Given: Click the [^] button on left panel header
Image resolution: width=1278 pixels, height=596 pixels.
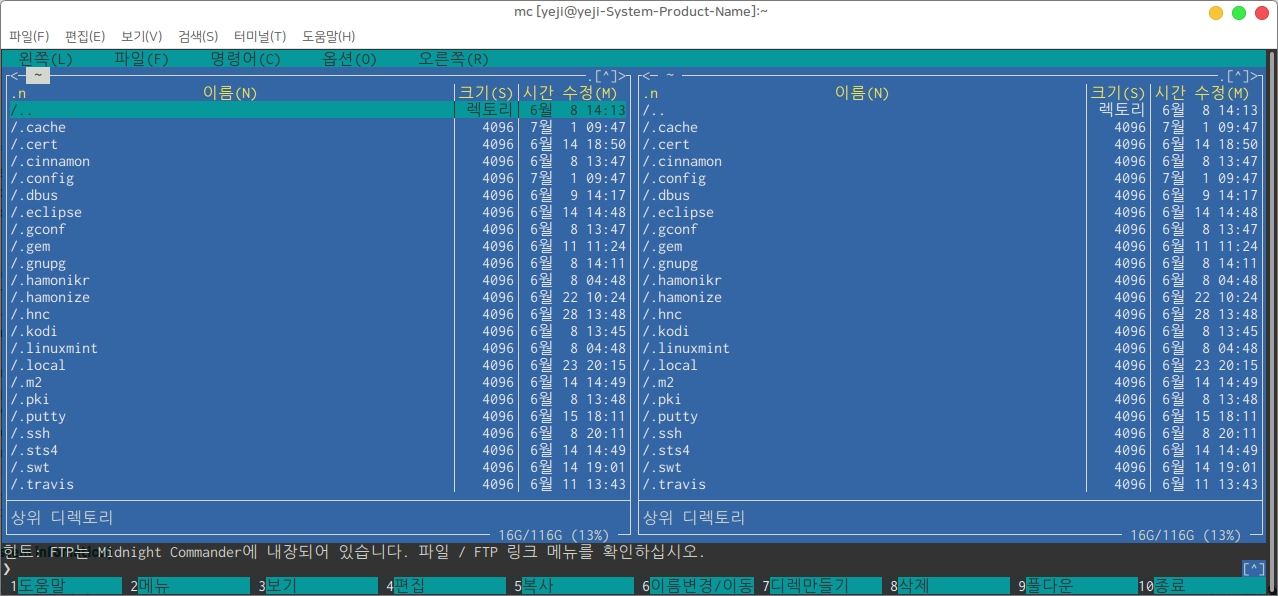Looking at the screenshot, I should click(x=606, y=75).
